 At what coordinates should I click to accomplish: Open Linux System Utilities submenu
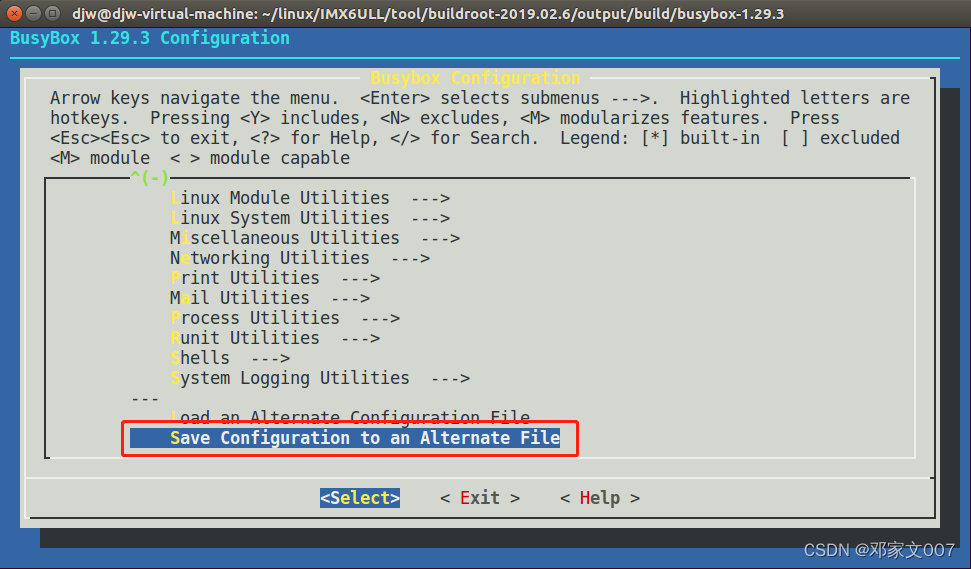(310, 218)
